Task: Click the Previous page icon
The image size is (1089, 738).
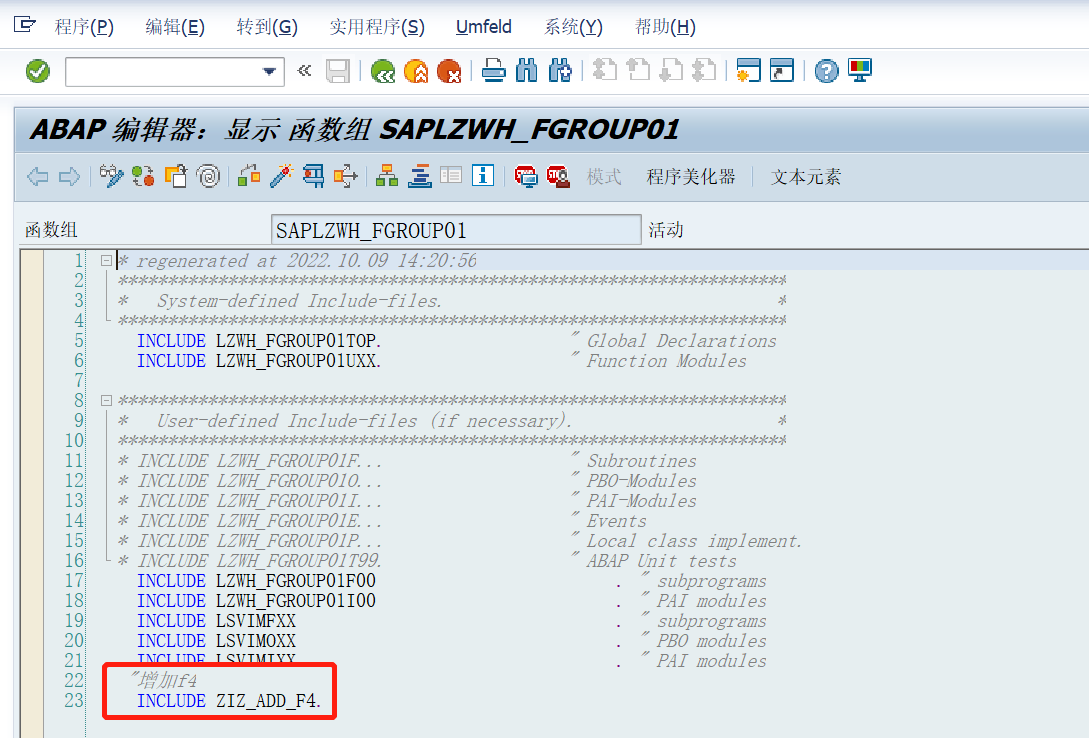Action: [x=638, y=71]
